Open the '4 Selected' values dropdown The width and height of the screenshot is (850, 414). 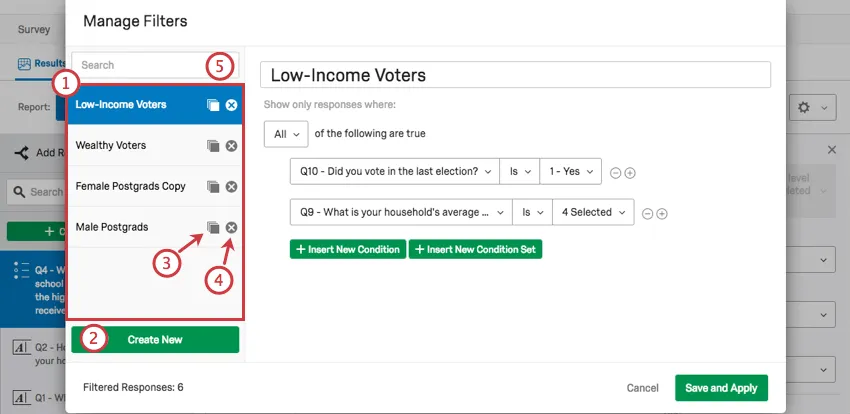[x=592, y=212]
